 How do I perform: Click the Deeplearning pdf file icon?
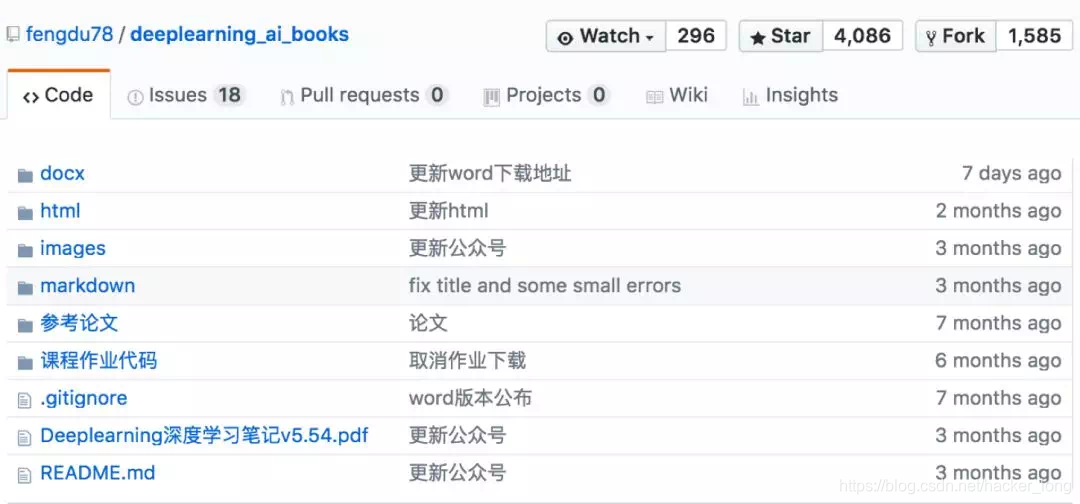(25, 437)
